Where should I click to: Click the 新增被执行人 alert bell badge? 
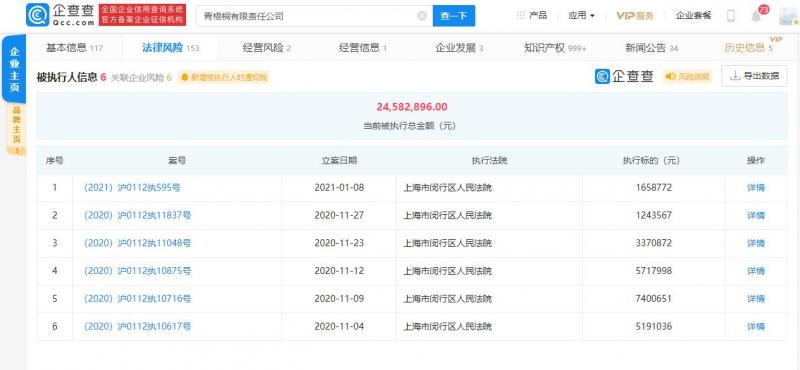coord(223,78)
